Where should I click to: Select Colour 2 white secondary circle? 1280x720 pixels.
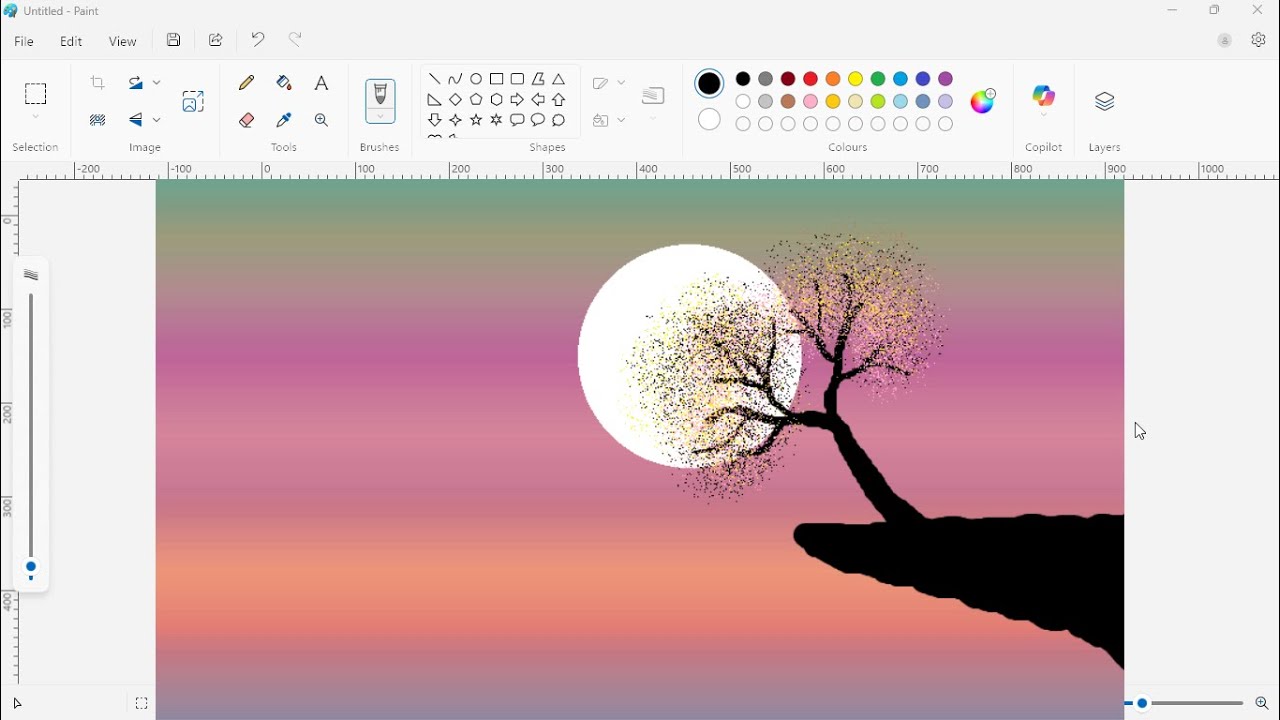[710, 120]
